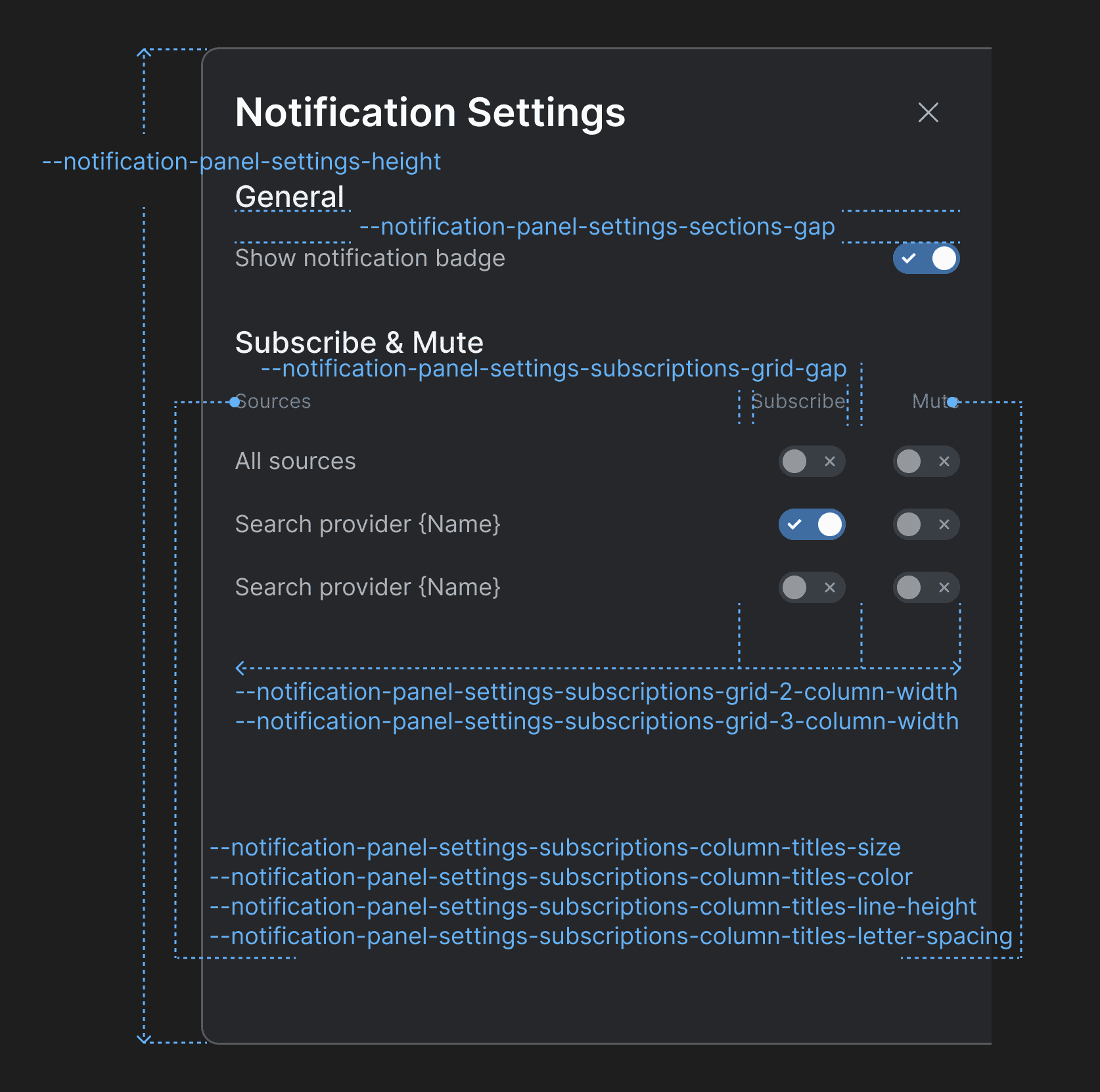Click the Sources column title
Viewport: 1100px width, 1092px height.
click(x=274, y=401)
